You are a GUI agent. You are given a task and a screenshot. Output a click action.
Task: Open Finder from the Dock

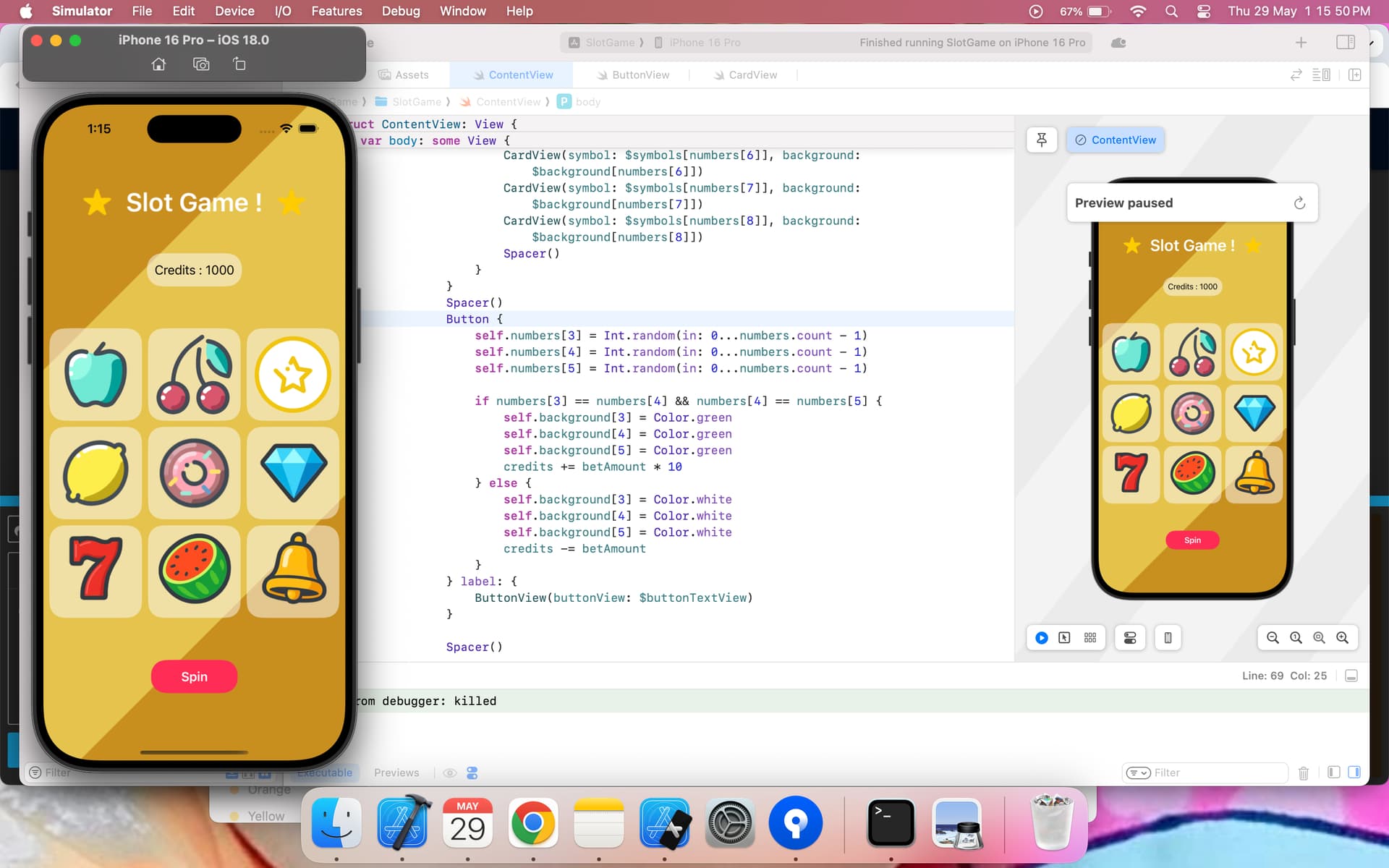click(x=336, y=823)
